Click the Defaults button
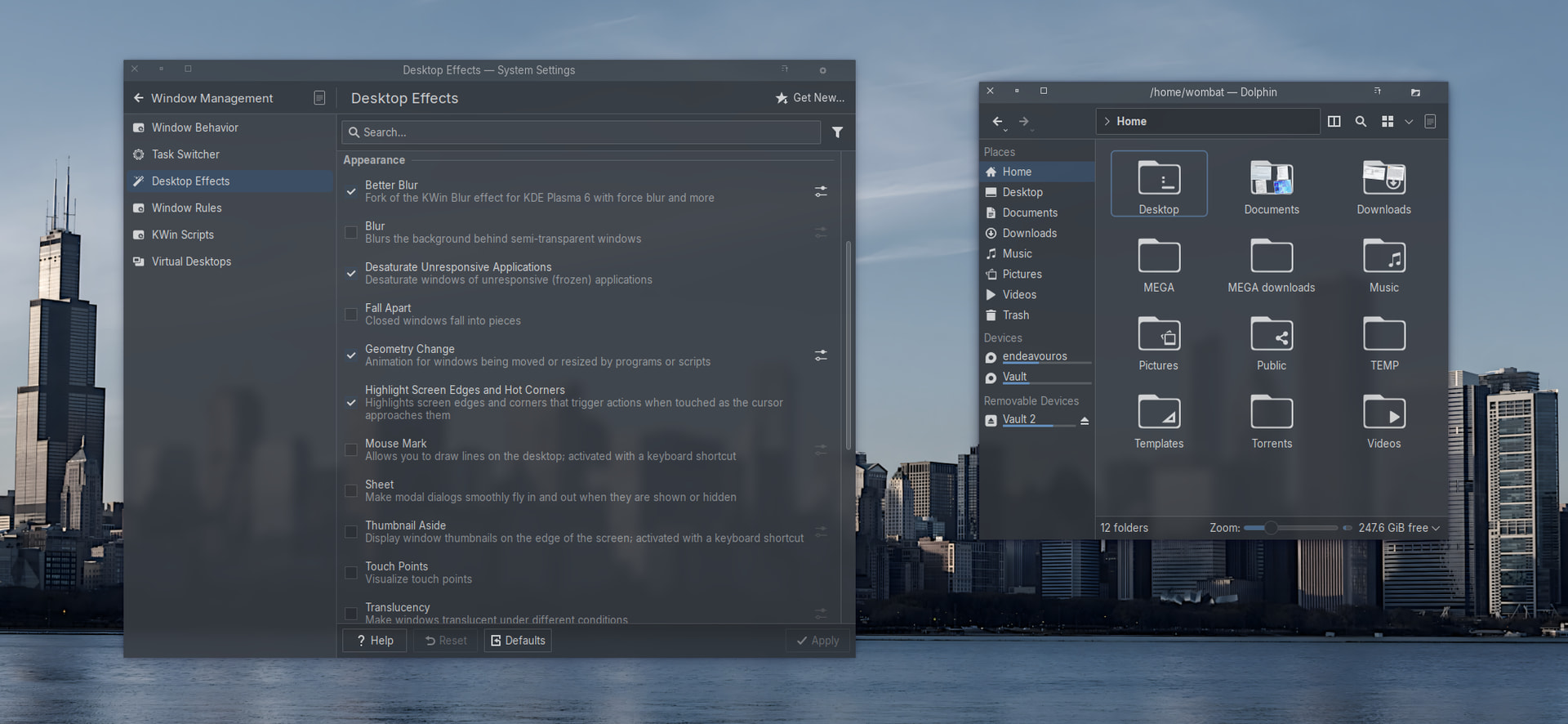This screenshot has height=724, width=1568. coord(518,641)
